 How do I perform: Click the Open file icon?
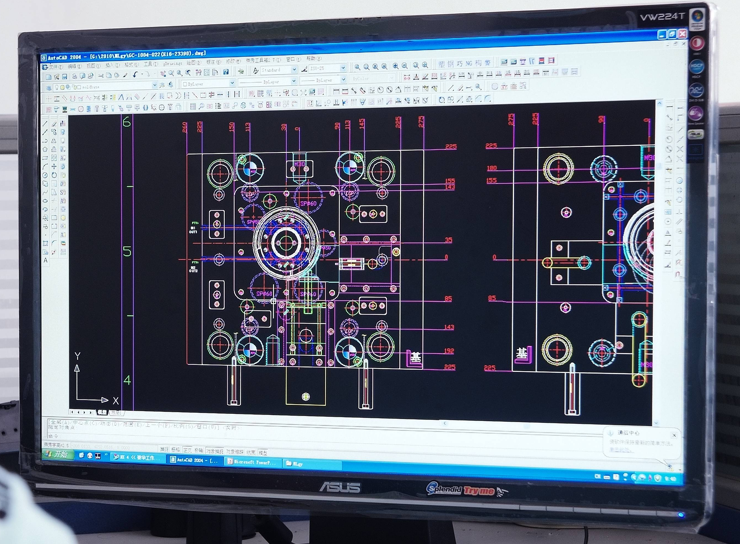pyautogui.click(x=56, y=77)
